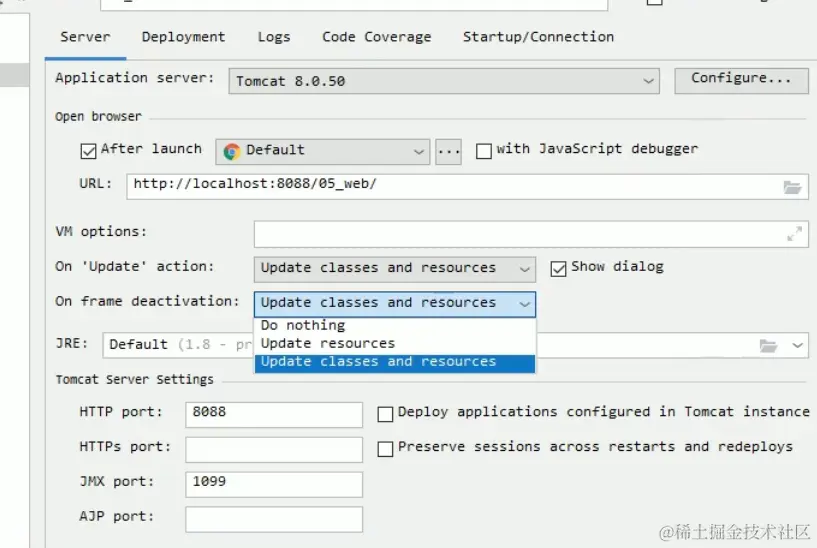
Task: Select Update resources option in list
Action: tap(394, 343)
